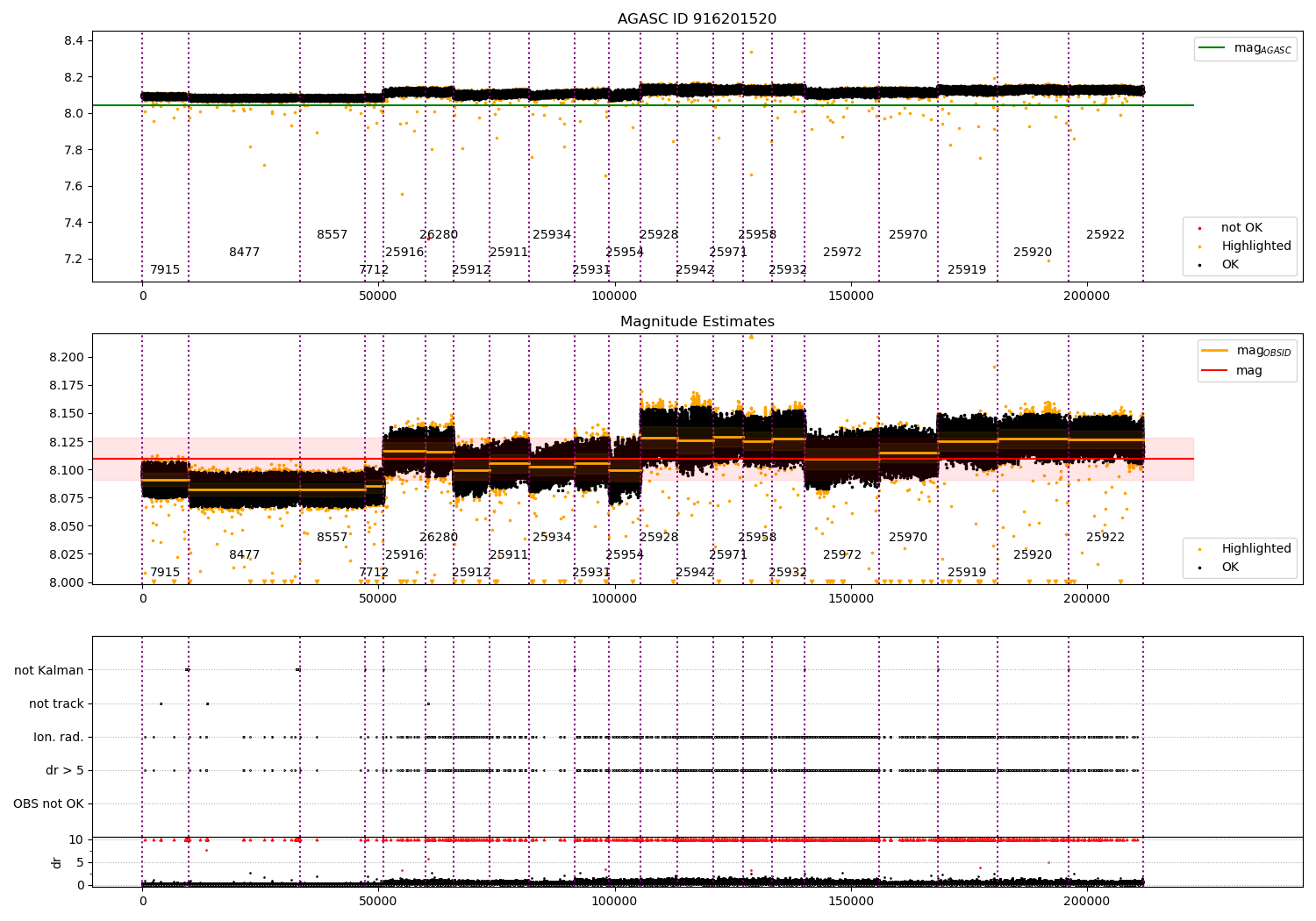Click OBSID label '25912' in the AGASC ID plot

(471, 269)
